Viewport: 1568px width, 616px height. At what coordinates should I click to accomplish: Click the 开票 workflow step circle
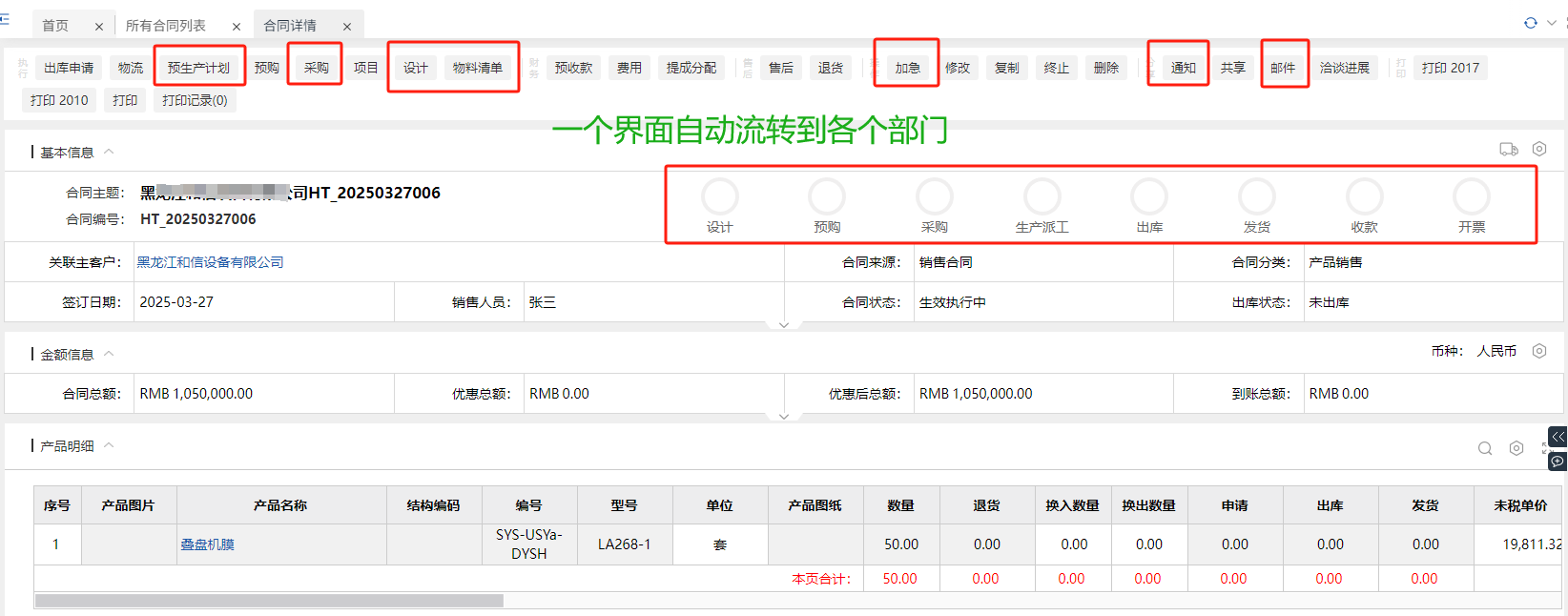pos(1472,196)
